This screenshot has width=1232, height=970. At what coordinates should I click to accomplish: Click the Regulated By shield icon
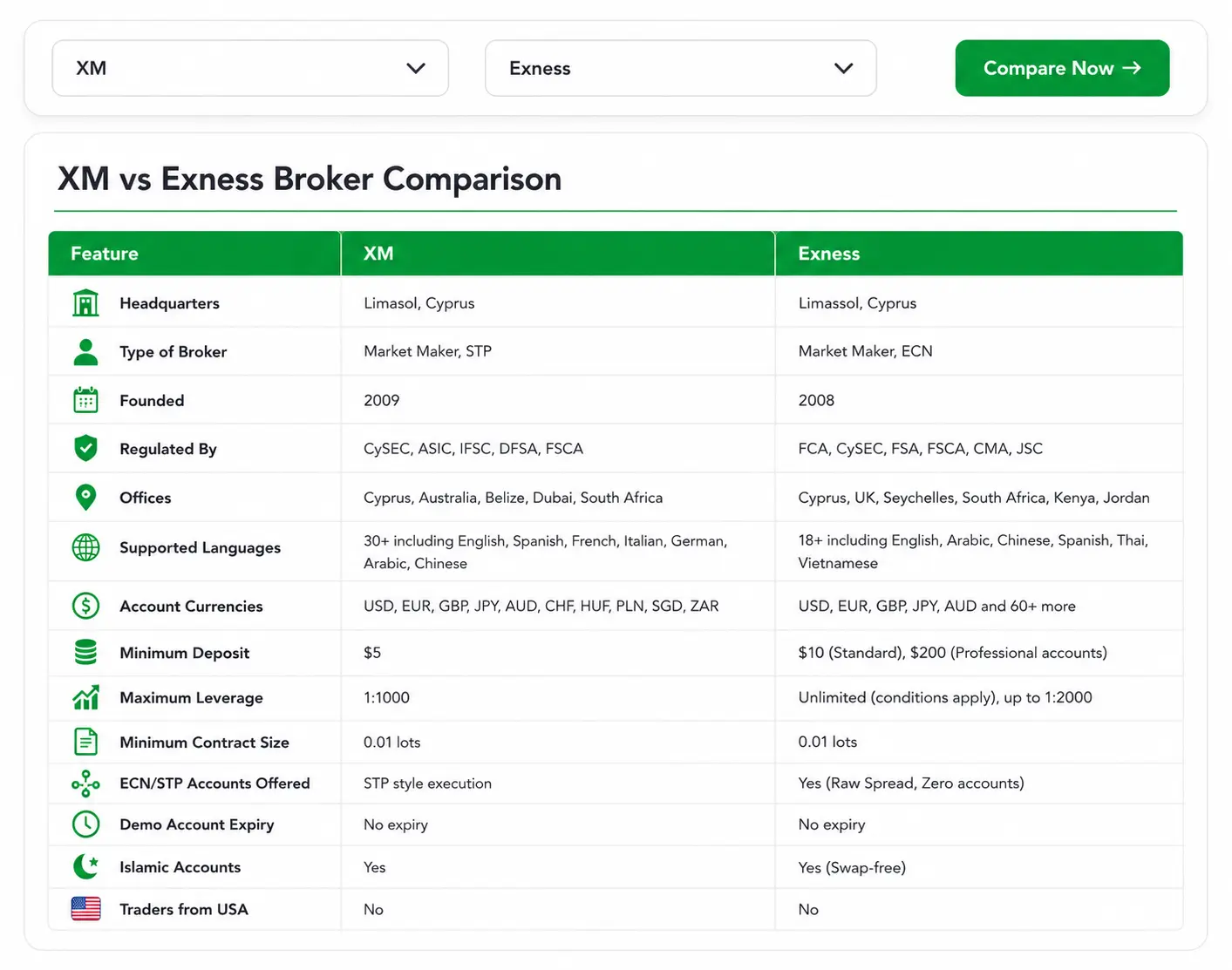click(x=85, y=448)
